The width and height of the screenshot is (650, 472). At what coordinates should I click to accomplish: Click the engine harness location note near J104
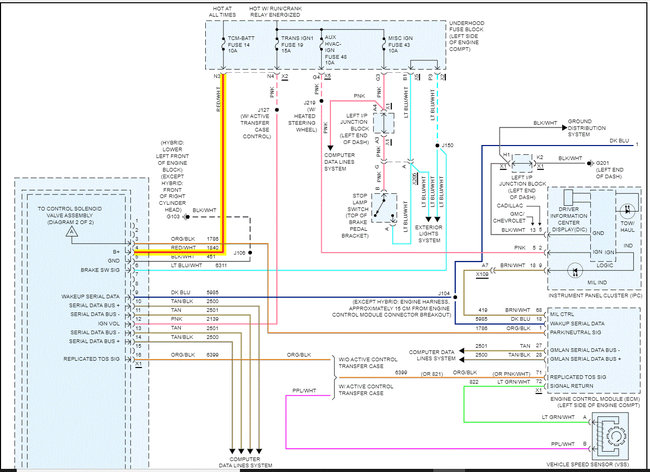[x=391, y=308]
